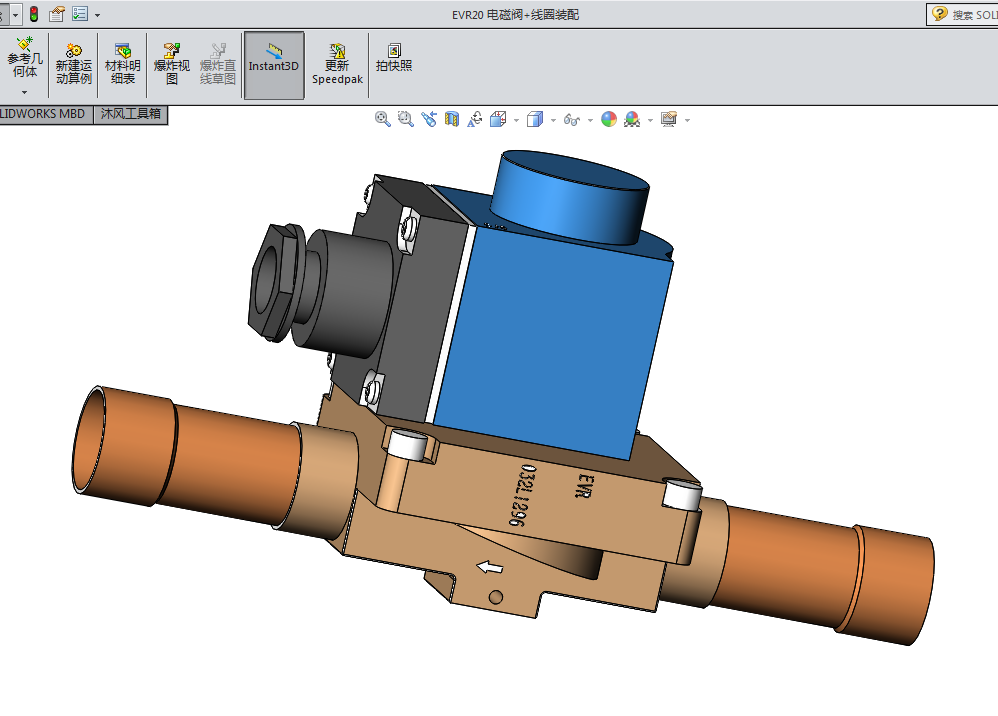998x716 pixels.
Task: Click the View Settings monitor icon
Action: 668,119
